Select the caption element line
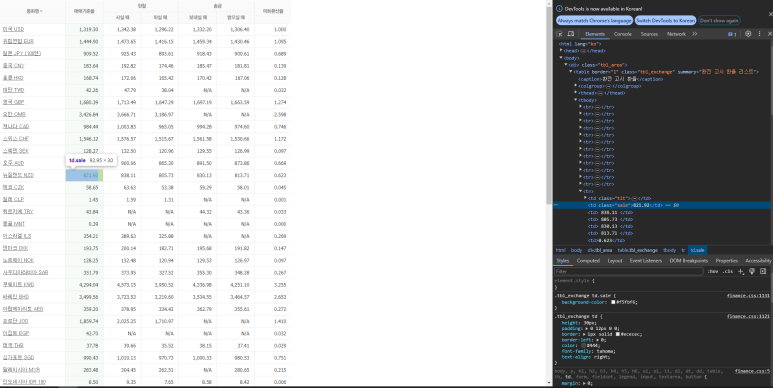This screenshot has height=388, width=773. coord(620,79)
